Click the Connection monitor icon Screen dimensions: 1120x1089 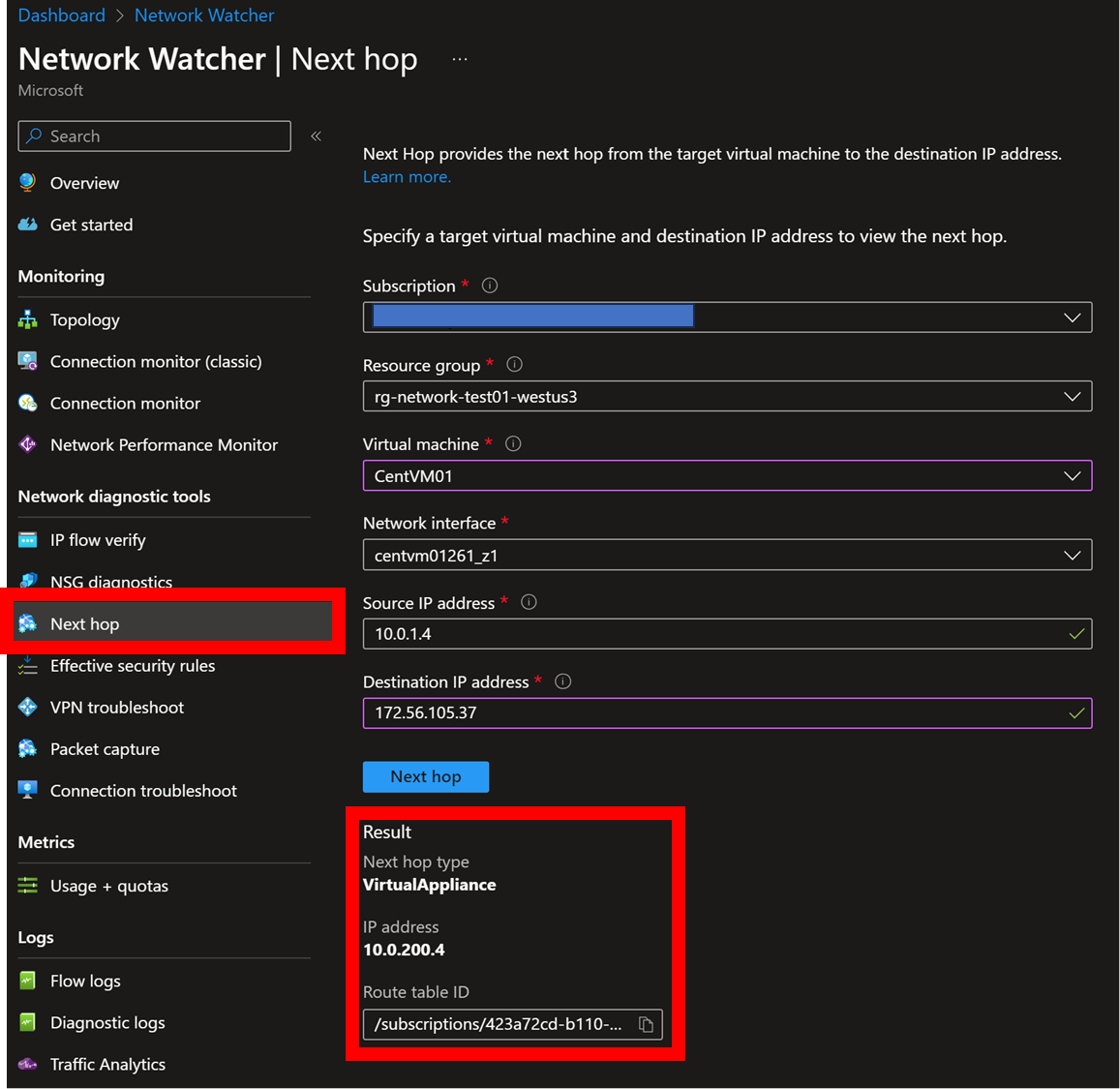[27, 404]
